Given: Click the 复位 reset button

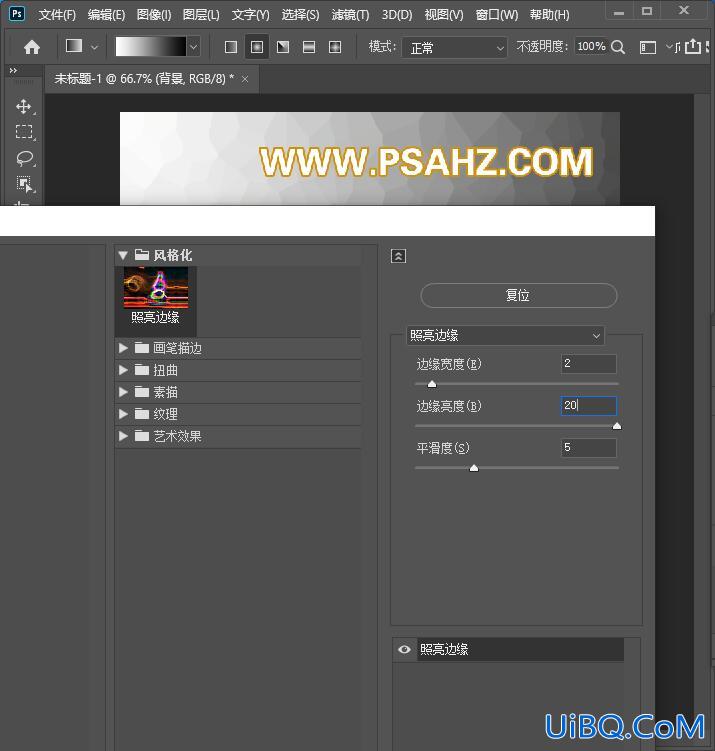Looking at the screenshot, I should [x=519, y=296].
